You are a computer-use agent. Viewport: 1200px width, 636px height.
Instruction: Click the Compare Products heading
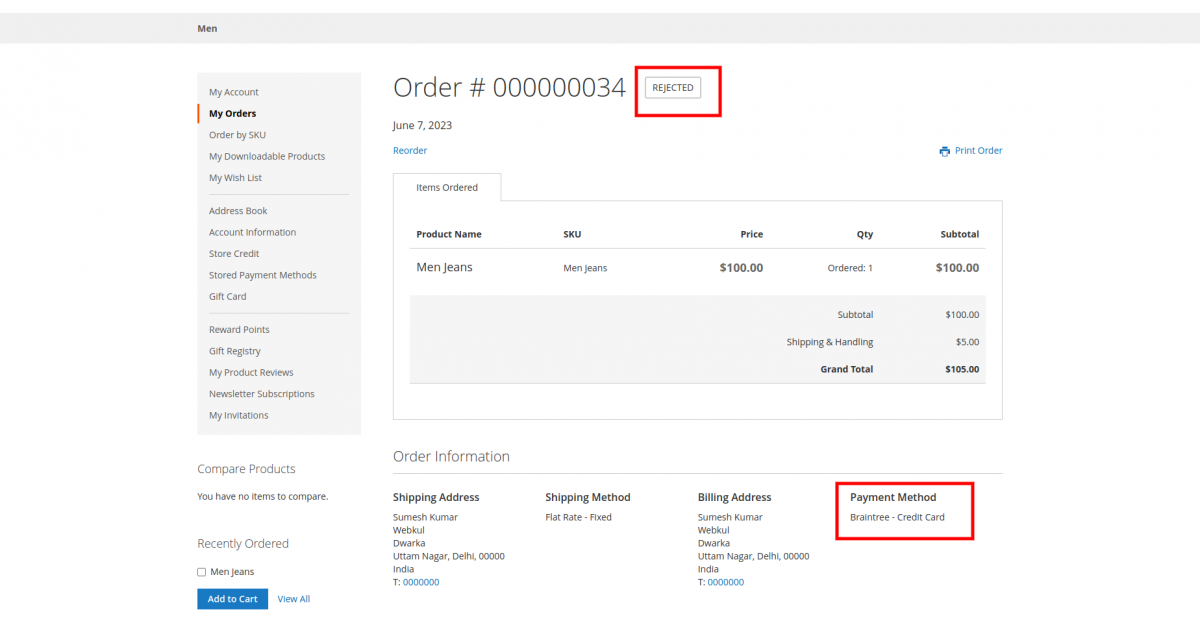[246, 469]
